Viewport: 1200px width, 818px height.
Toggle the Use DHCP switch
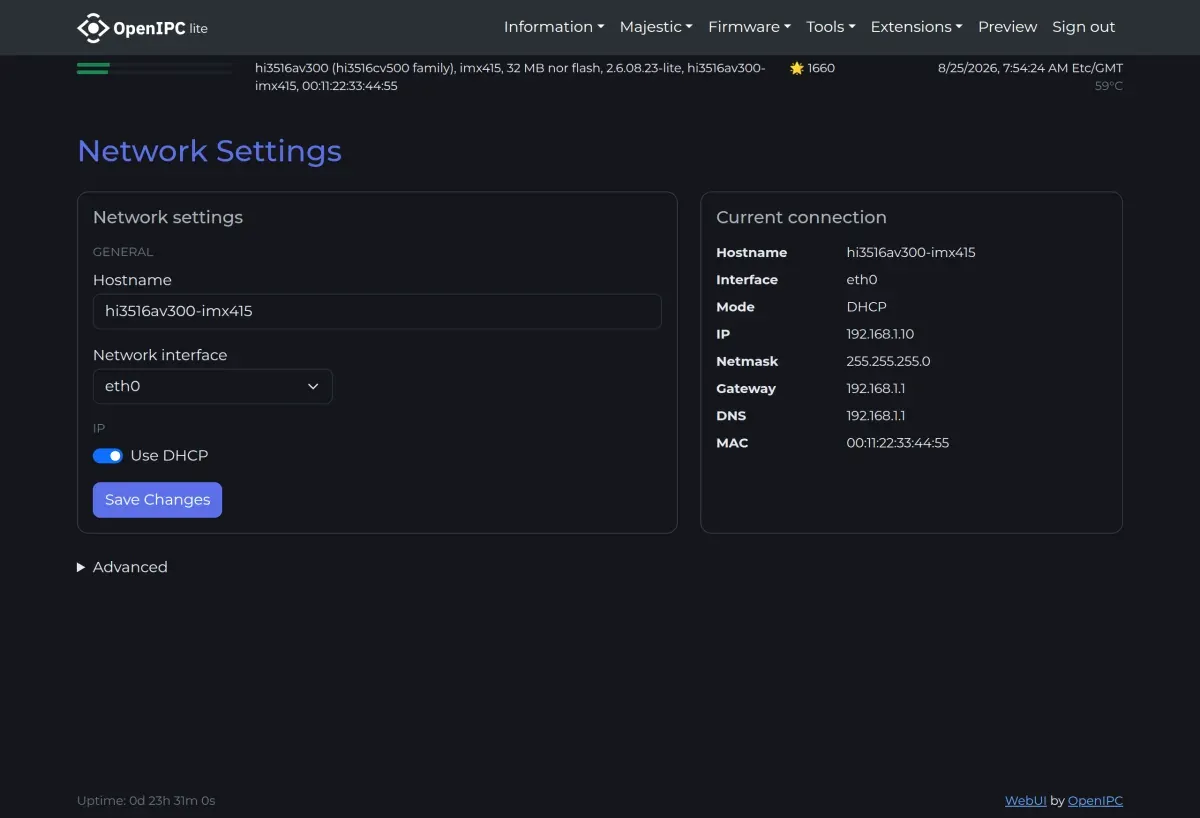108,456
